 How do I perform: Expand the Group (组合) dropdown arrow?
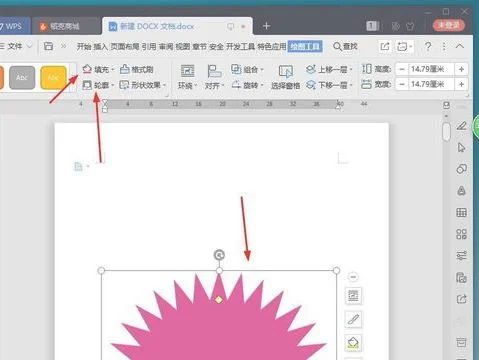262,69
